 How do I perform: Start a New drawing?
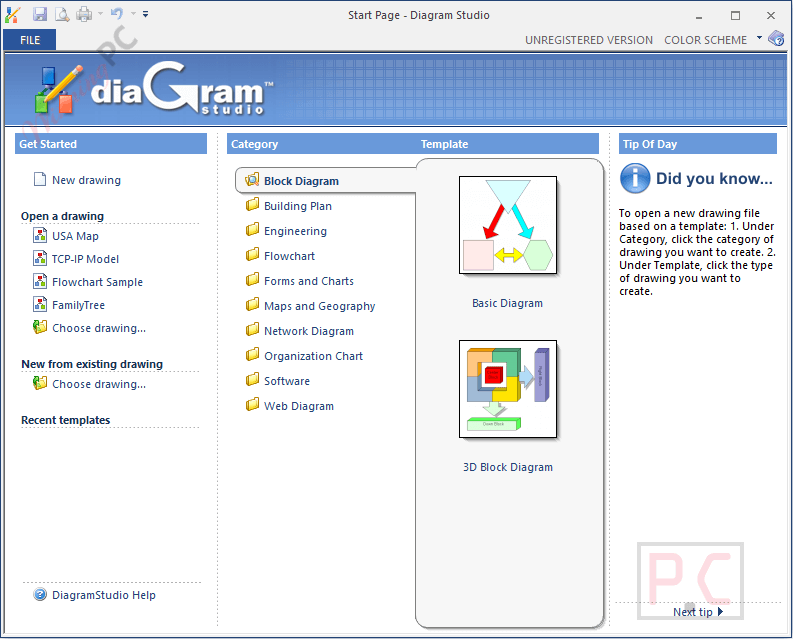86,180
